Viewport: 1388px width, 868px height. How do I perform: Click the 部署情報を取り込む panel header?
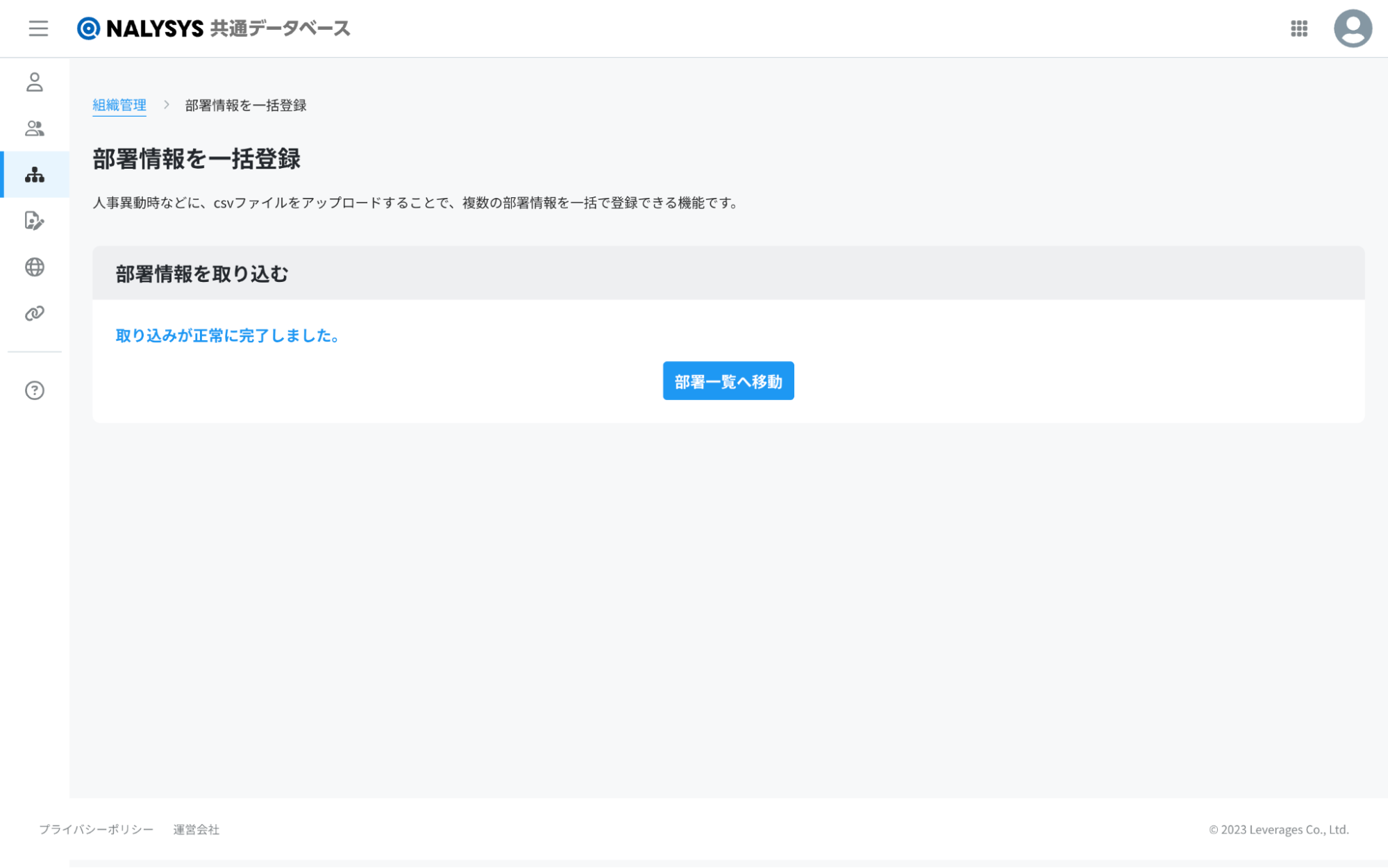click(202, 274)
